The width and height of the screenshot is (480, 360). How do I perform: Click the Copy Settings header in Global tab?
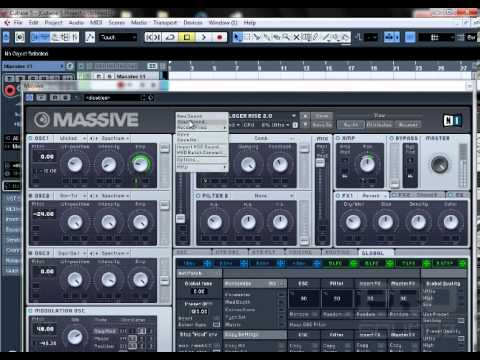[x=255, y=334]
